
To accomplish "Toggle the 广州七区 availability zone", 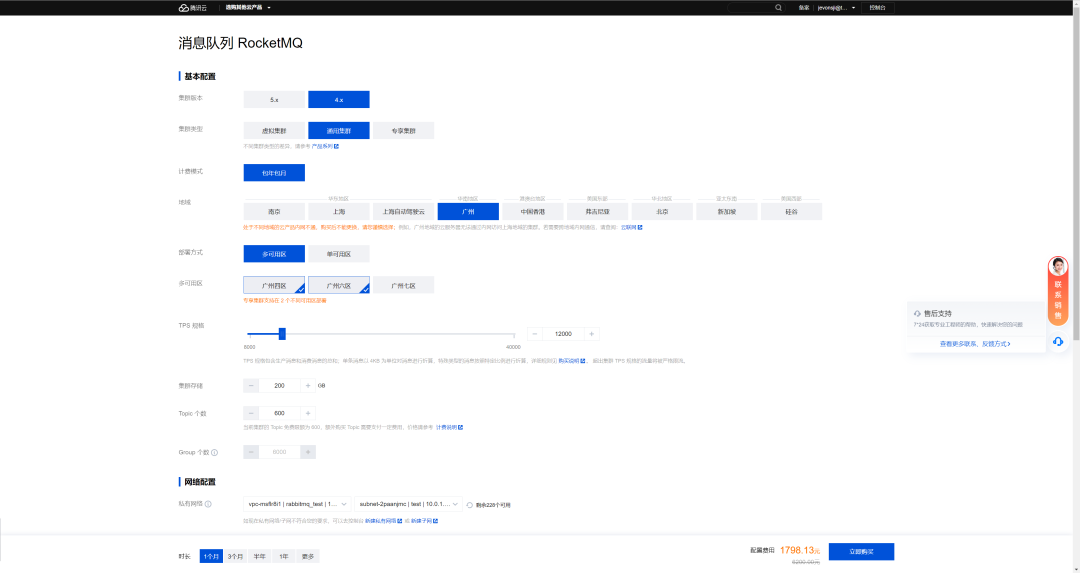I will pyautogui.click(x=404, y=285).
